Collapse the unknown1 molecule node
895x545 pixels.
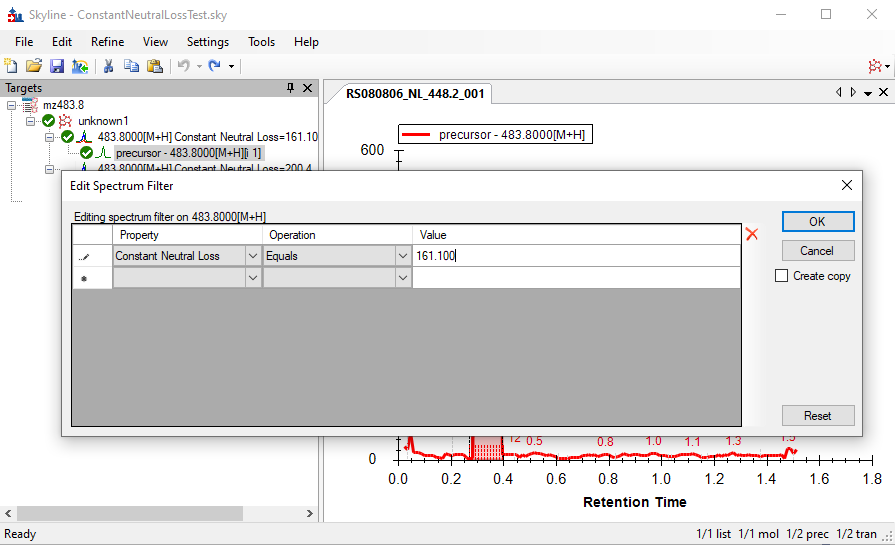(31, 121)
